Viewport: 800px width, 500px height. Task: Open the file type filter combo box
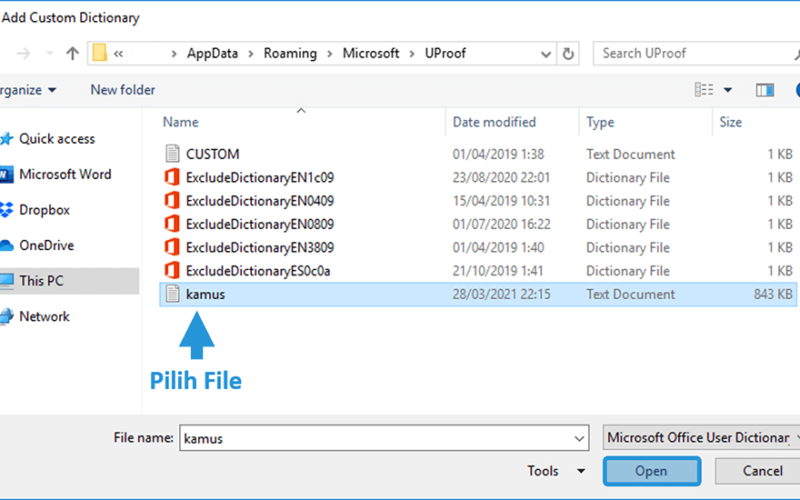[x=701, y=438]
